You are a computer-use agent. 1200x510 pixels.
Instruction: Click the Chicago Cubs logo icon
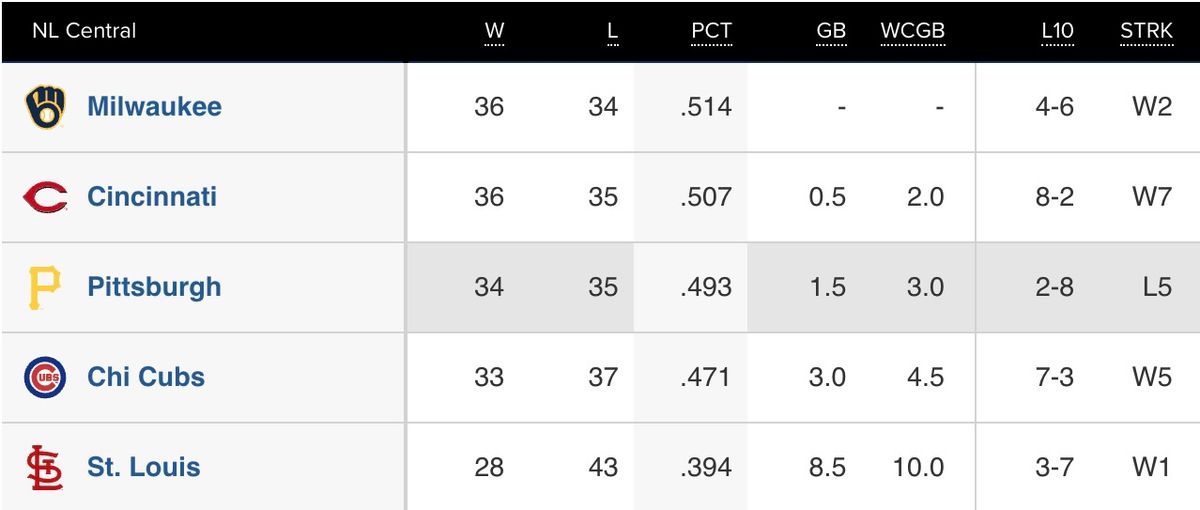tap(45, 377)
